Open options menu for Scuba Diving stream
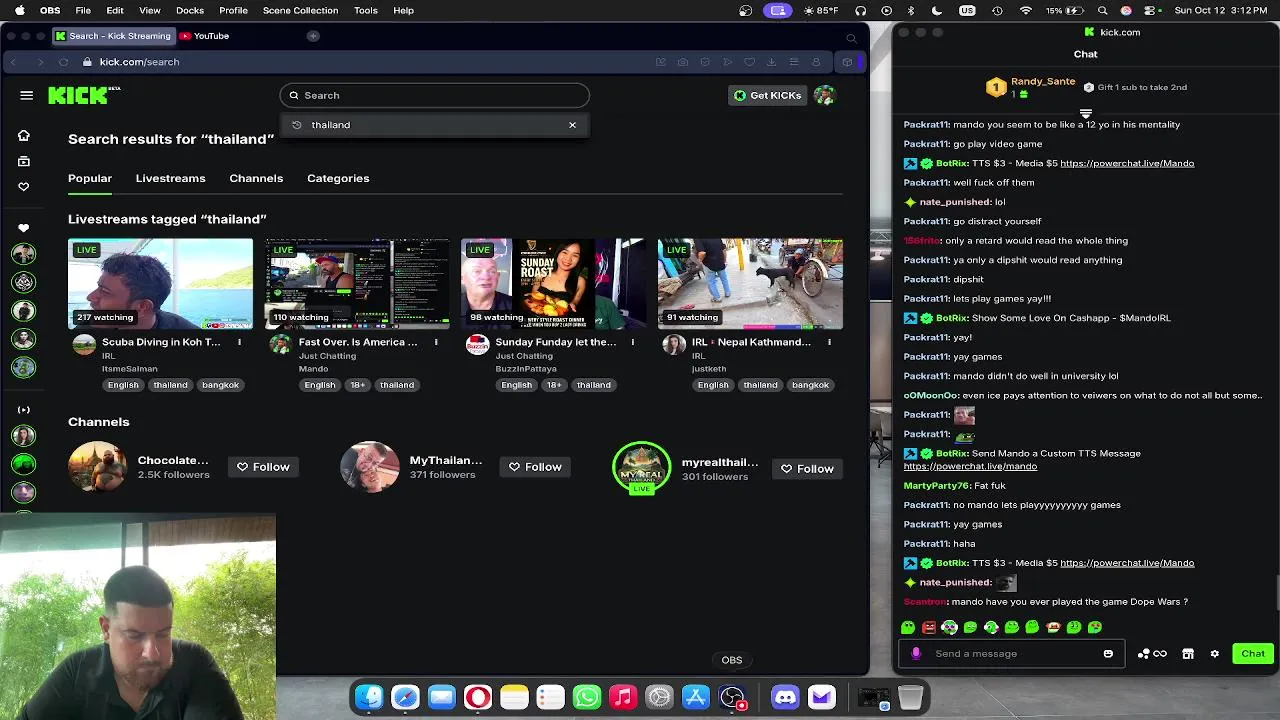Viewport: 1280px width, 720px height. [x=239, y=342]
